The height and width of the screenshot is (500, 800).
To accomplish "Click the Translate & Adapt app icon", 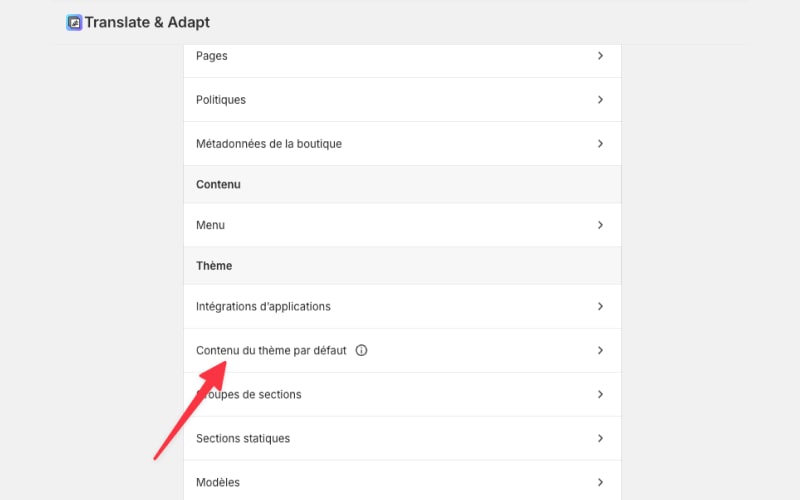I will click(74, 22).
